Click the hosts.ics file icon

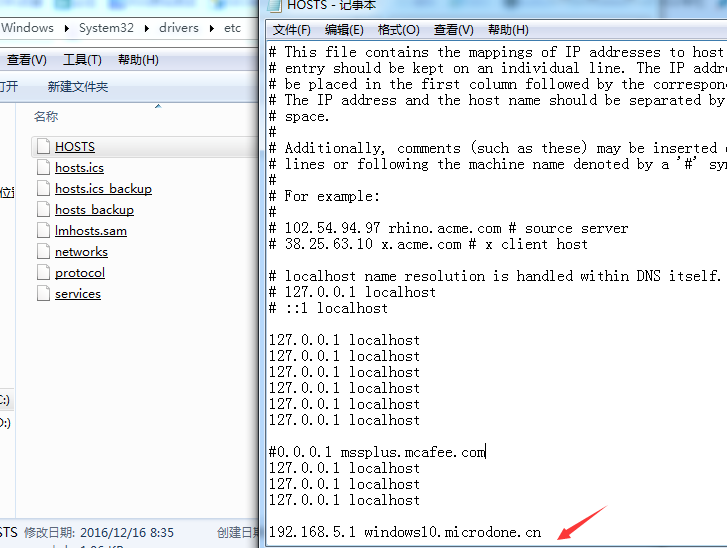coord(42,168)
